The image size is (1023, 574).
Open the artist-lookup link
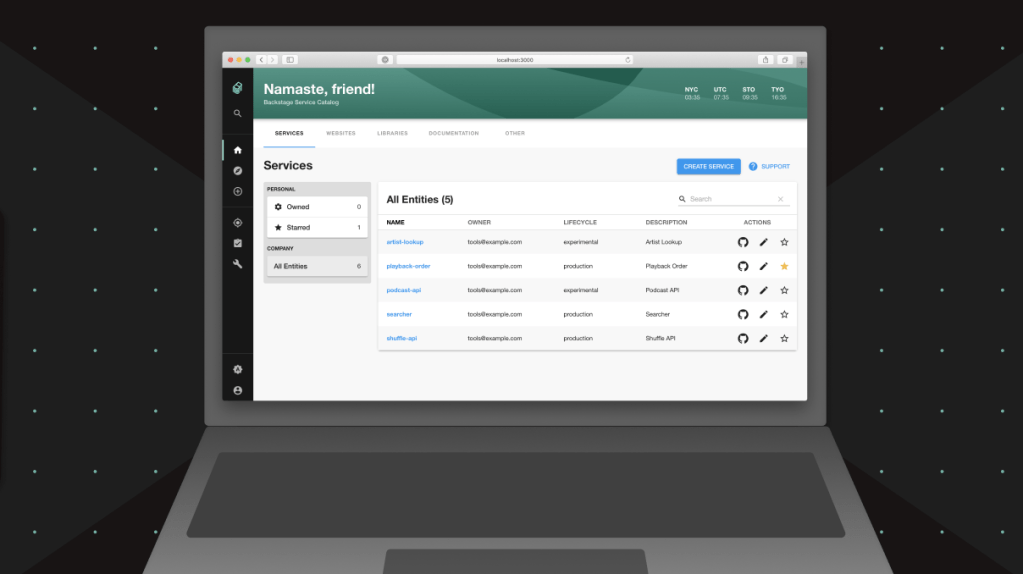(x=405, y=242)
